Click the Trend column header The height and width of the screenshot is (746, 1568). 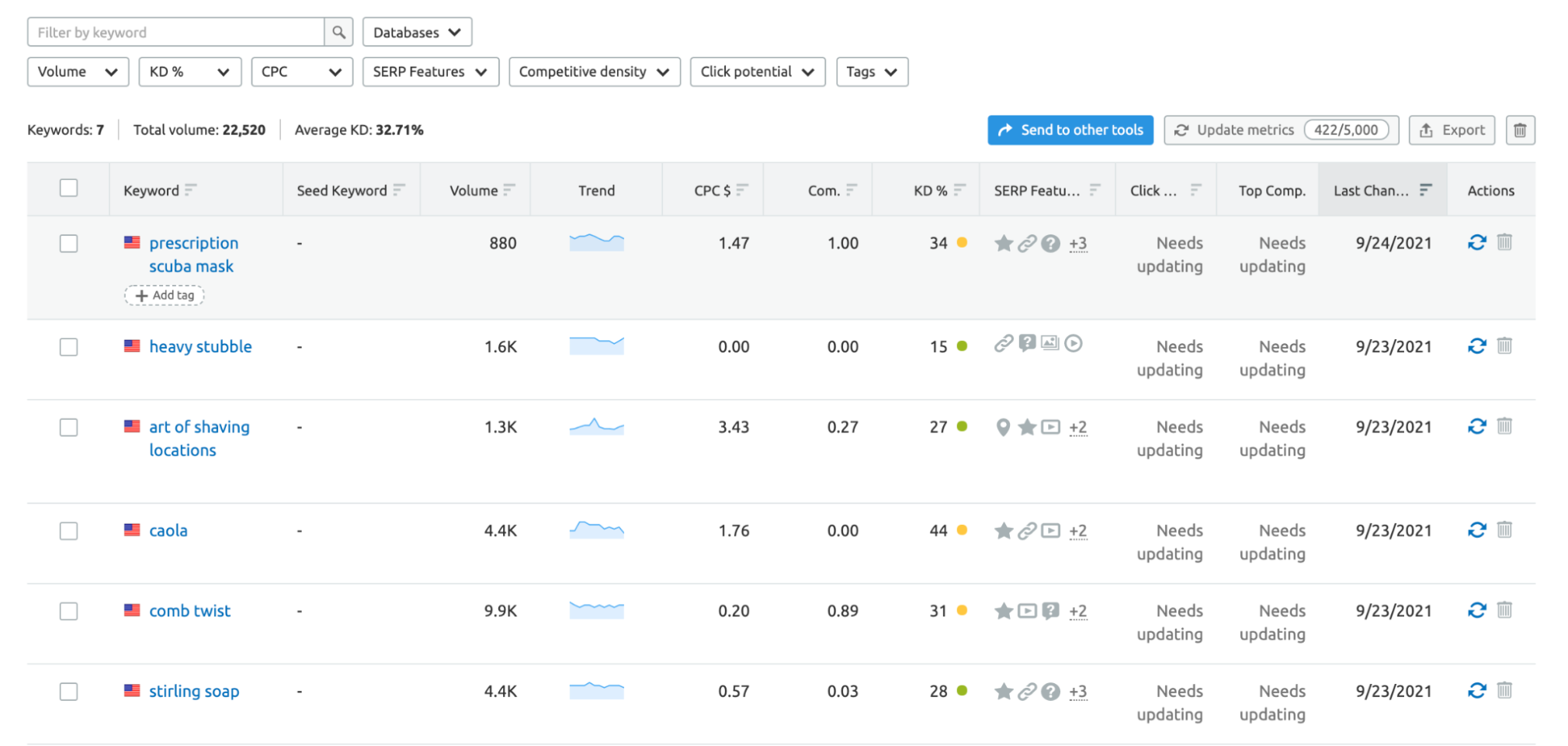pos(596,191)
